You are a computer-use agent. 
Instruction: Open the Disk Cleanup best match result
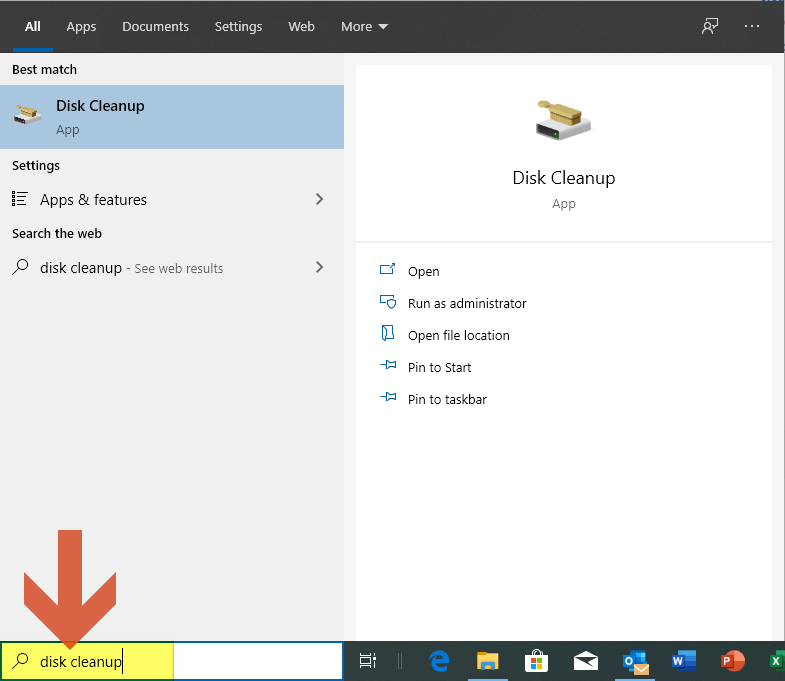coord(172,117)
